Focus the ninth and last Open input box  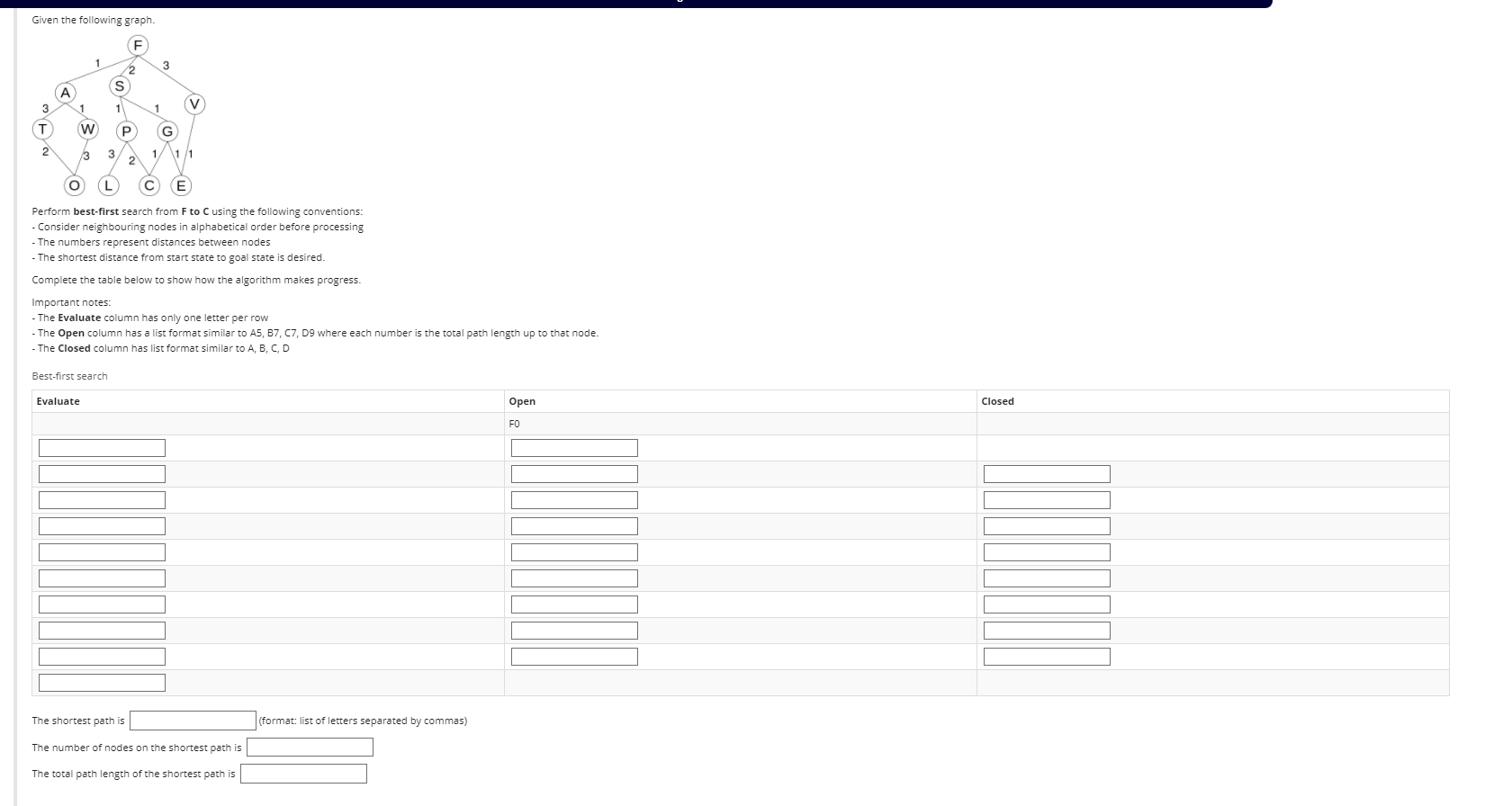574,657
